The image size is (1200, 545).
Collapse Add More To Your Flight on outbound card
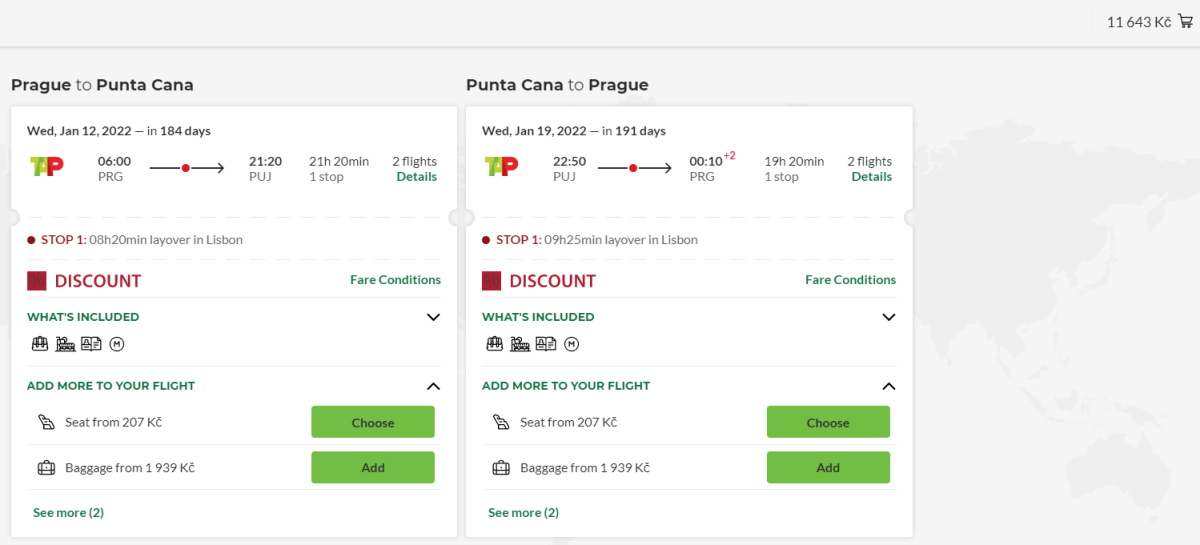tap(433, 386)
